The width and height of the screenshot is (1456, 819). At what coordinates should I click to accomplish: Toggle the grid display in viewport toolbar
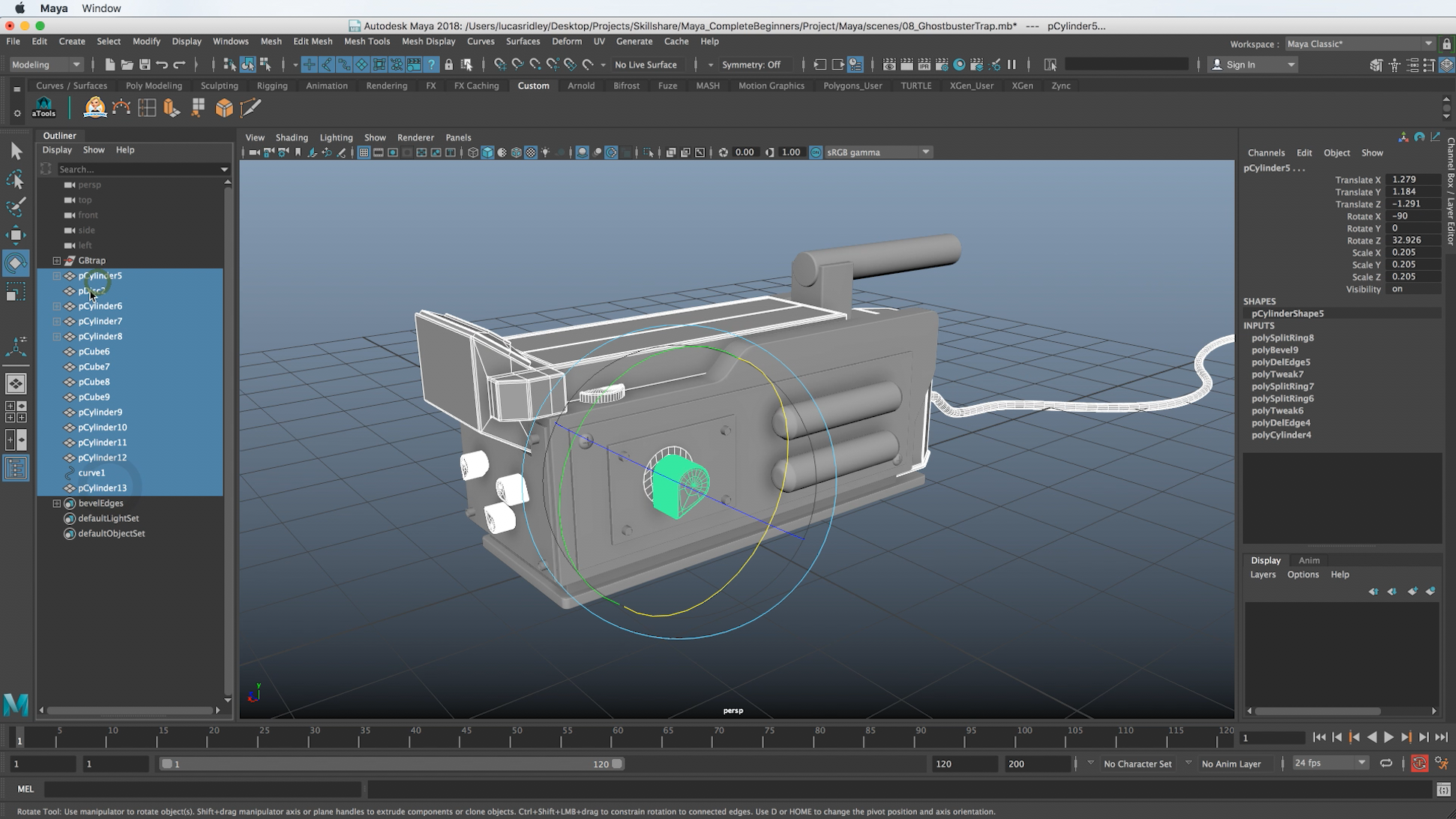pyautogui.click(x=364, y=152)
